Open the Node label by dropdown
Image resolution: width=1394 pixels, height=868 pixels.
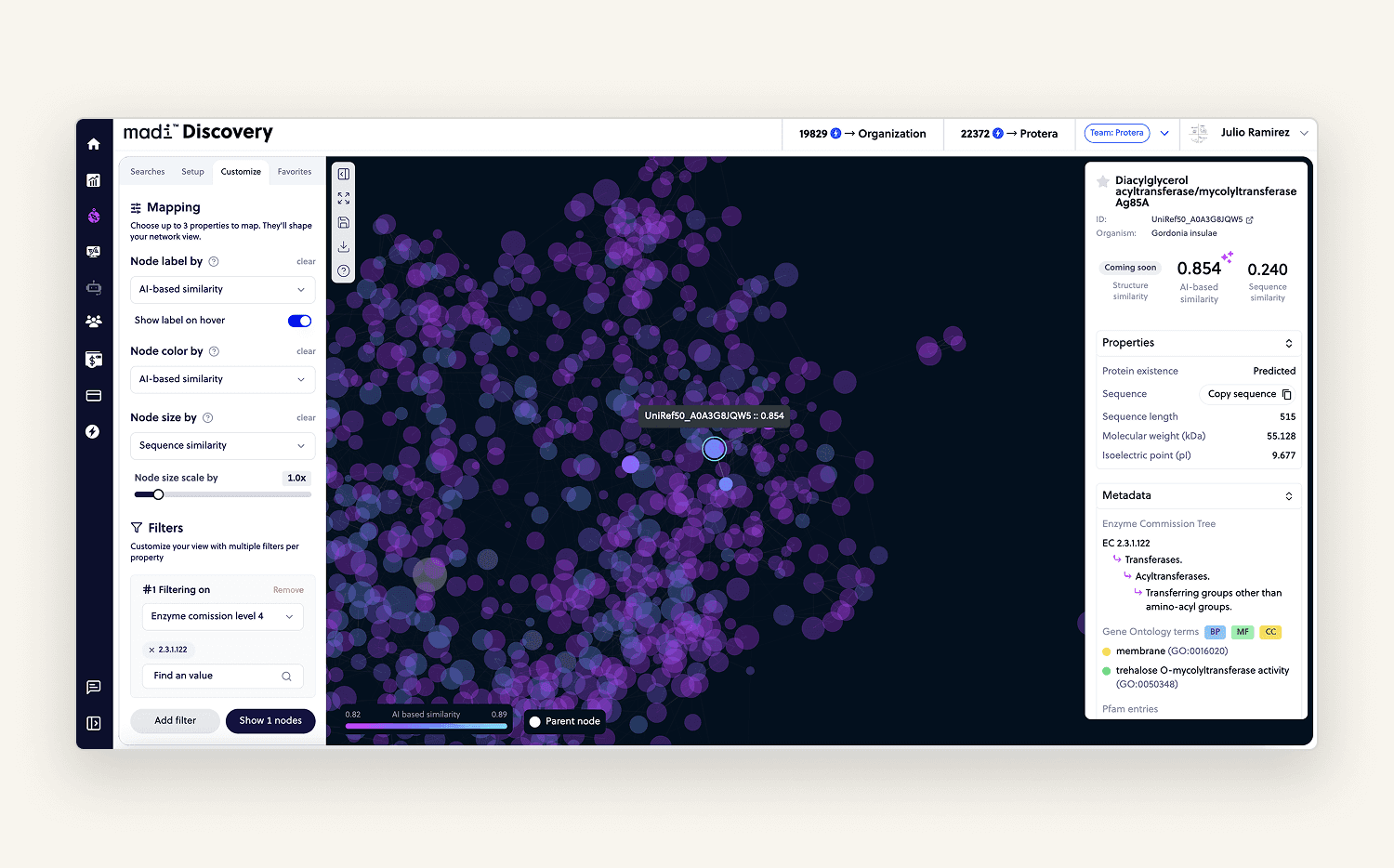click(222, 290)
